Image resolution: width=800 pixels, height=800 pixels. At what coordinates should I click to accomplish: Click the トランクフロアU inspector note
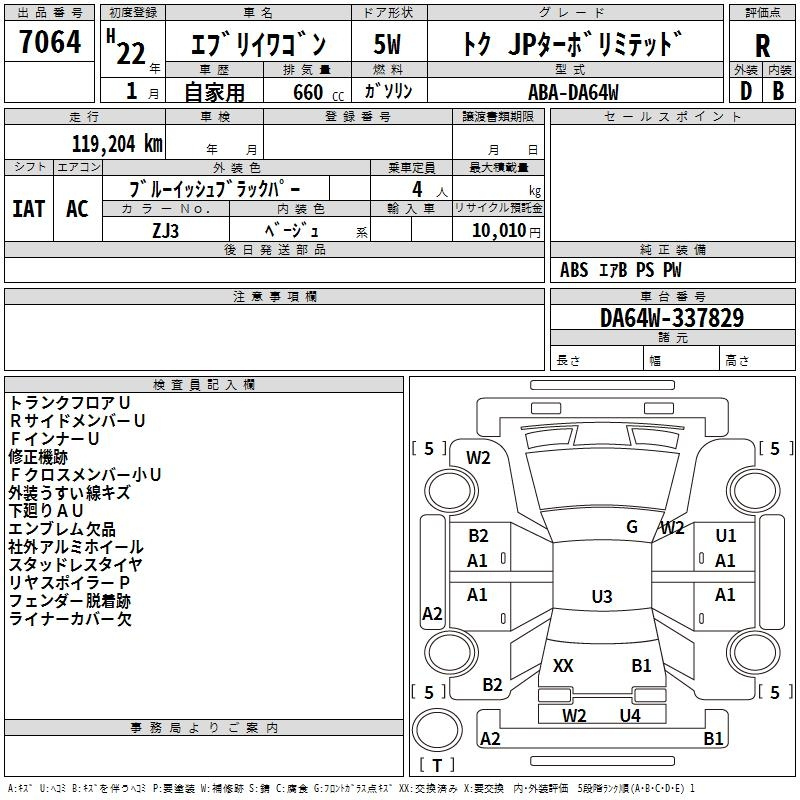[70, 402]
